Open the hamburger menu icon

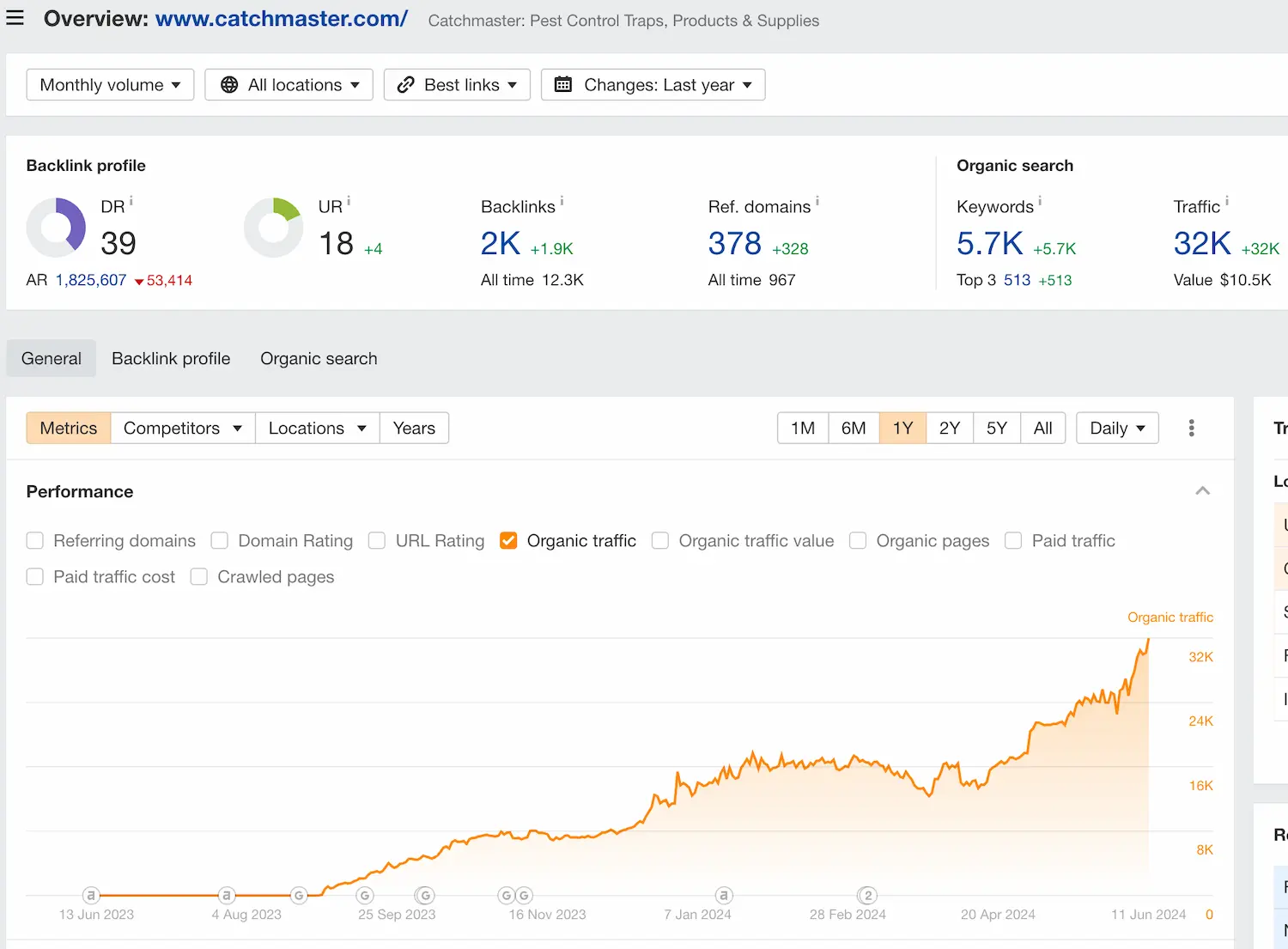coord(15,18)
